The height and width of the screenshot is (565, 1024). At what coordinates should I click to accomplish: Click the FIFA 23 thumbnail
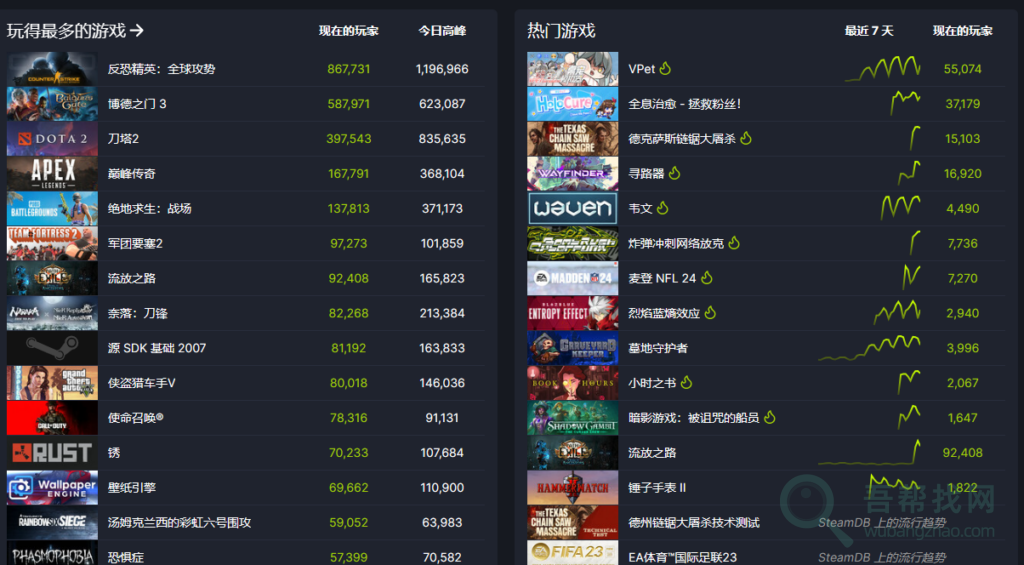pos(573,554)
